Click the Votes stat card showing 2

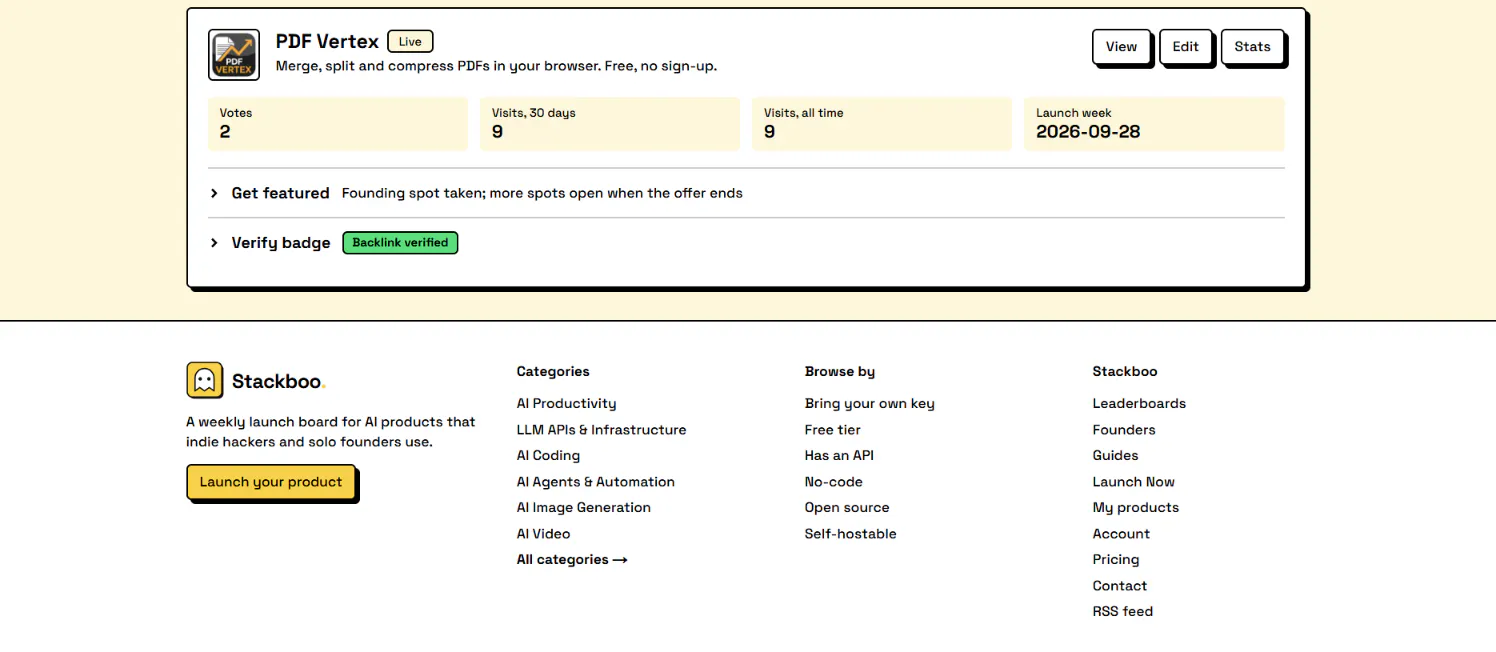tap(338, 124)
